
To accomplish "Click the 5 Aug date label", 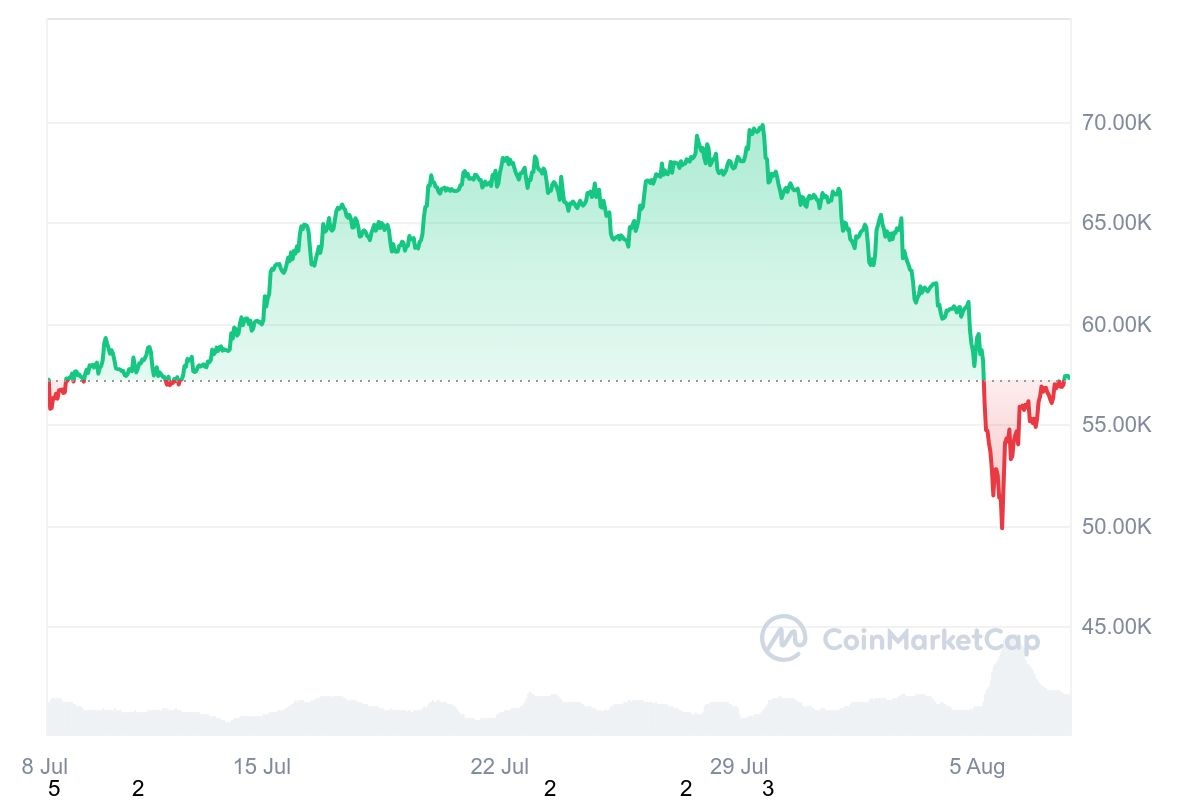I will 977,767.
